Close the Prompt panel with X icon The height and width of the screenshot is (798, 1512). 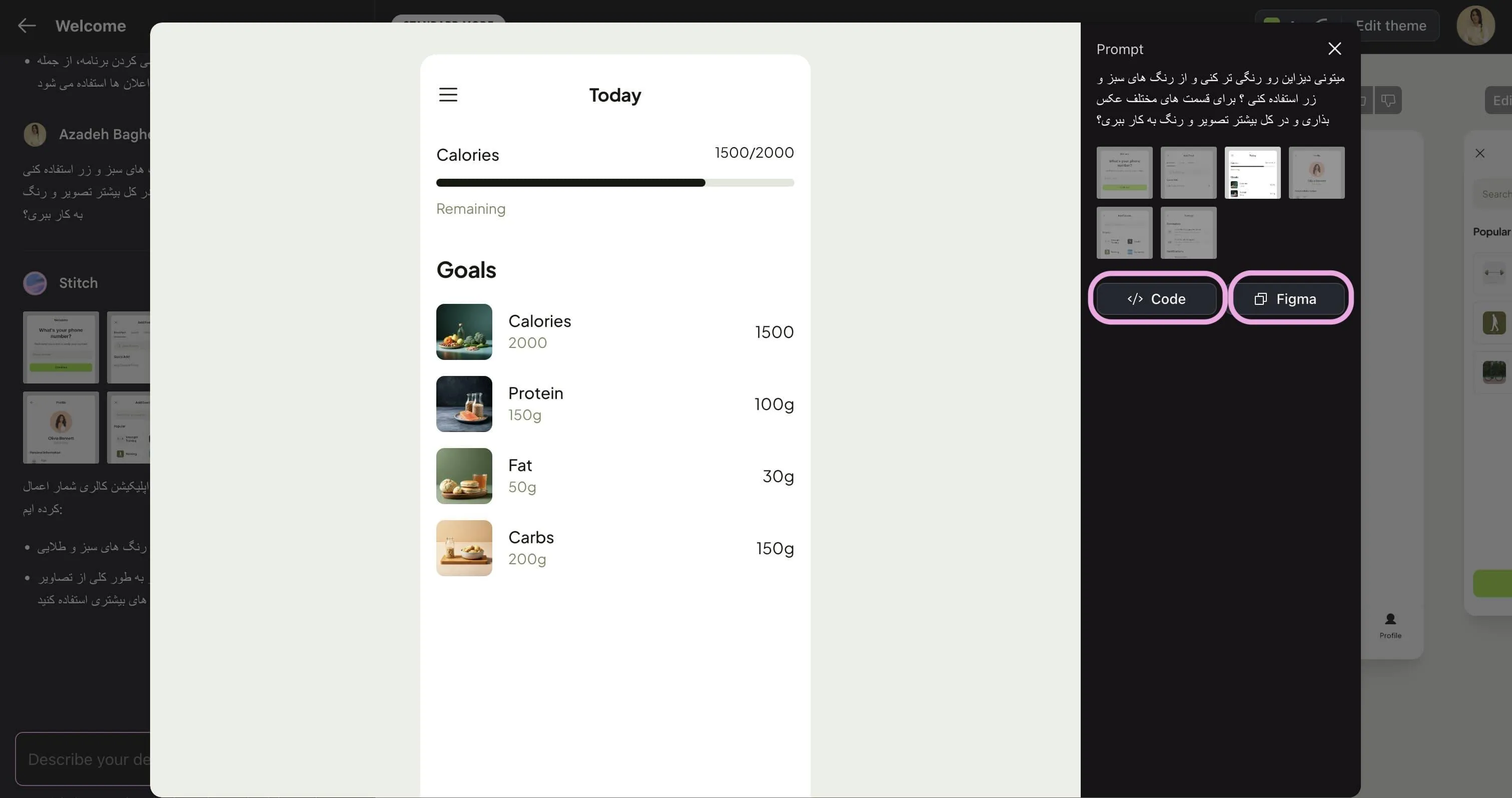coord(1334,49)
